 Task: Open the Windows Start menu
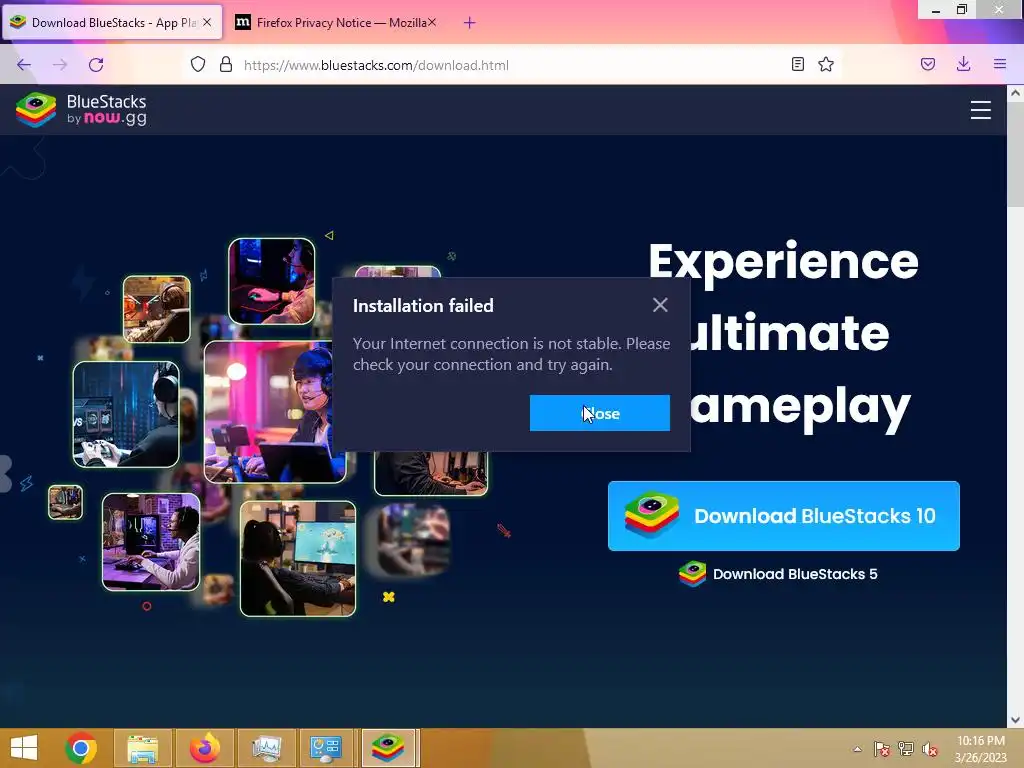(24, 748)
